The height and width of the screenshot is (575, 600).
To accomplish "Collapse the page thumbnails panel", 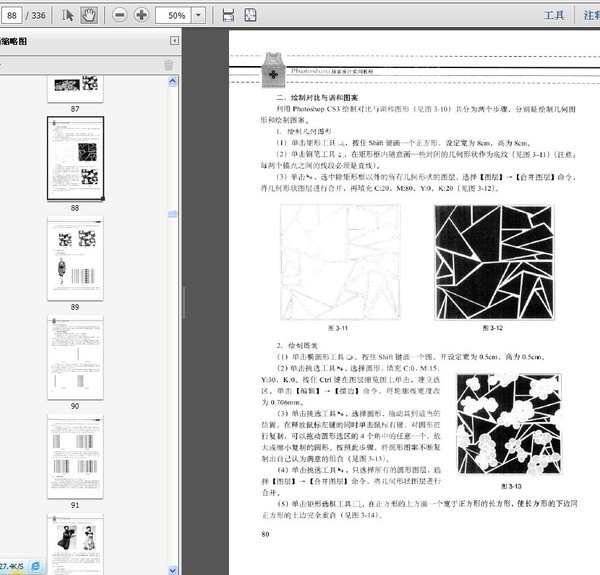I will [174, 41].
